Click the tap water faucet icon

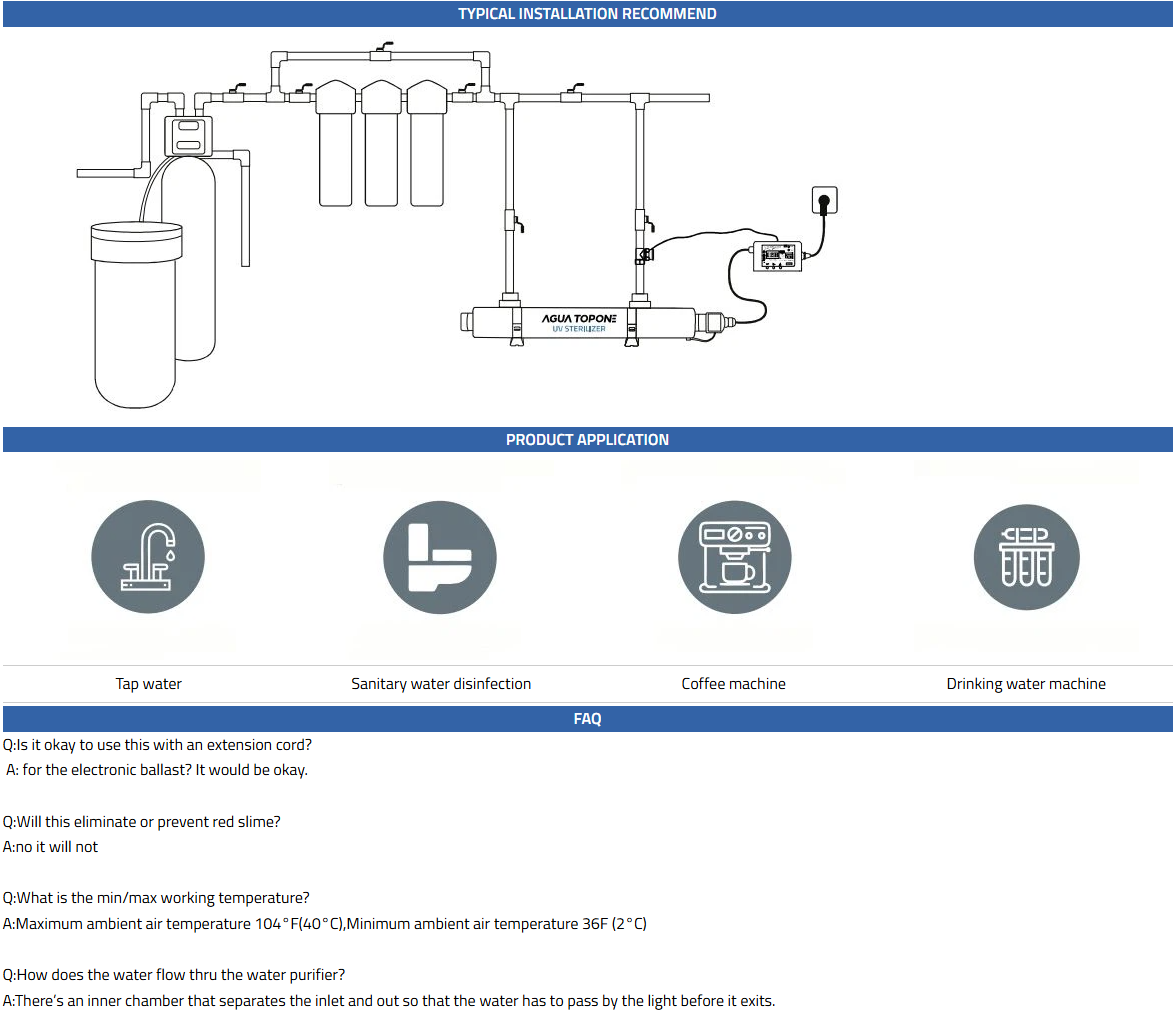click(148, 558)
